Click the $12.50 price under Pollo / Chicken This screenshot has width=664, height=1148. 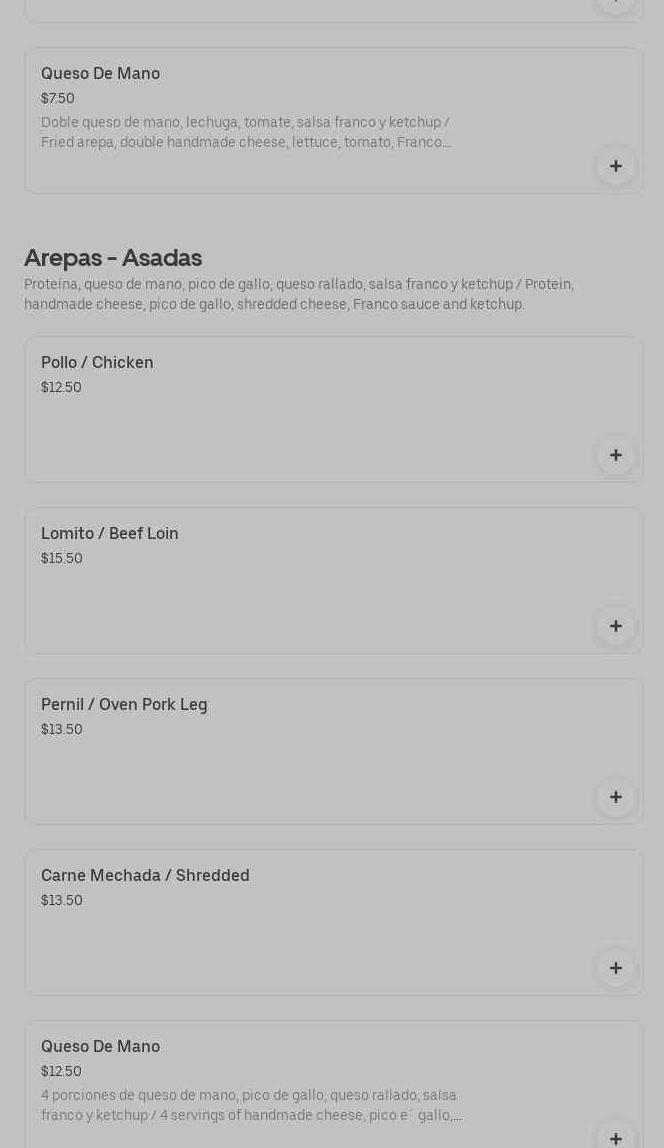[61, 388]
